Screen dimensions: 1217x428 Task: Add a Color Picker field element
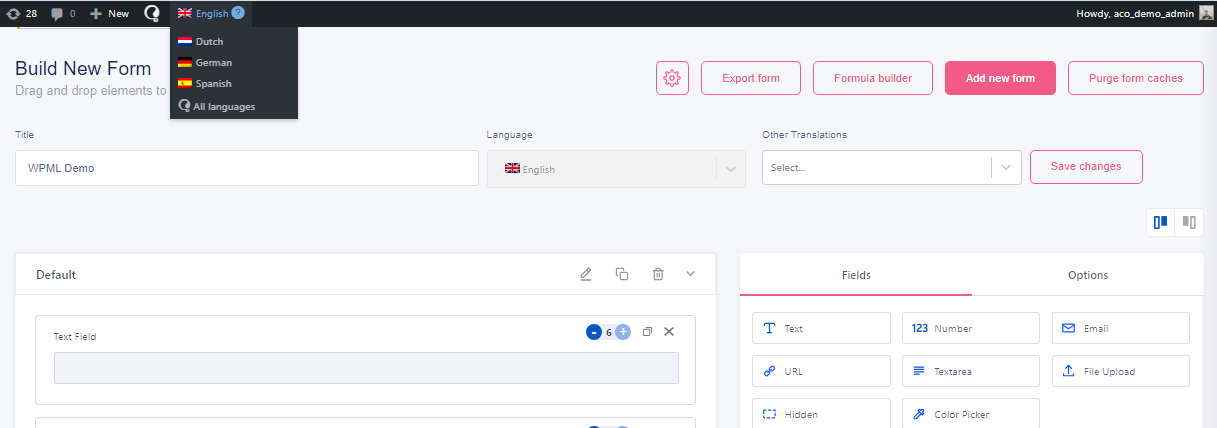[971, 414]
